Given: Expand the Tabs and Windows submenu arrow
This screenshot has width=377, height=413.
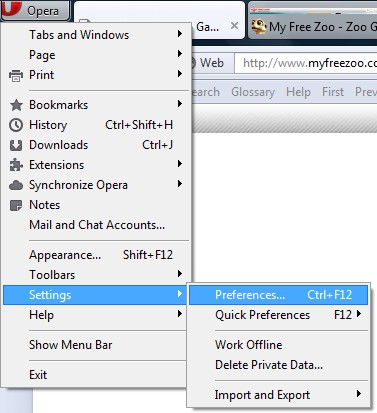Looking at the screenshot, I should tap(180, 34).
